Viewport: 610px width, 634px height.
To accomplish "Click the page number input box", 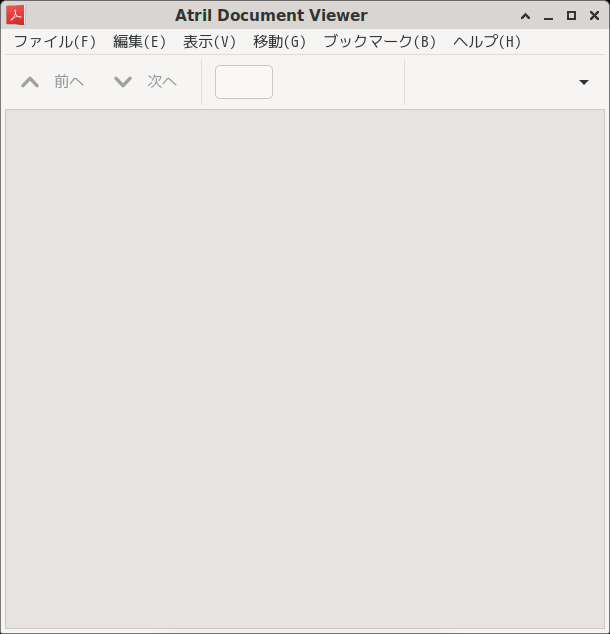I will (244, 82).
